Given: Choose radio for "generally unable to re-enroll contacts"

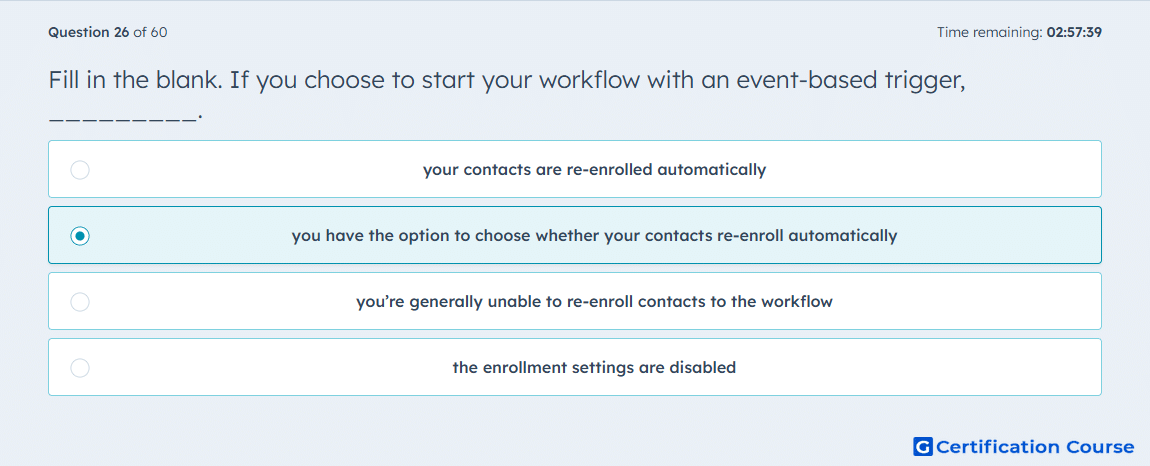Looking at the screenshot, I should pyautogui.click(x=80, y=302).
